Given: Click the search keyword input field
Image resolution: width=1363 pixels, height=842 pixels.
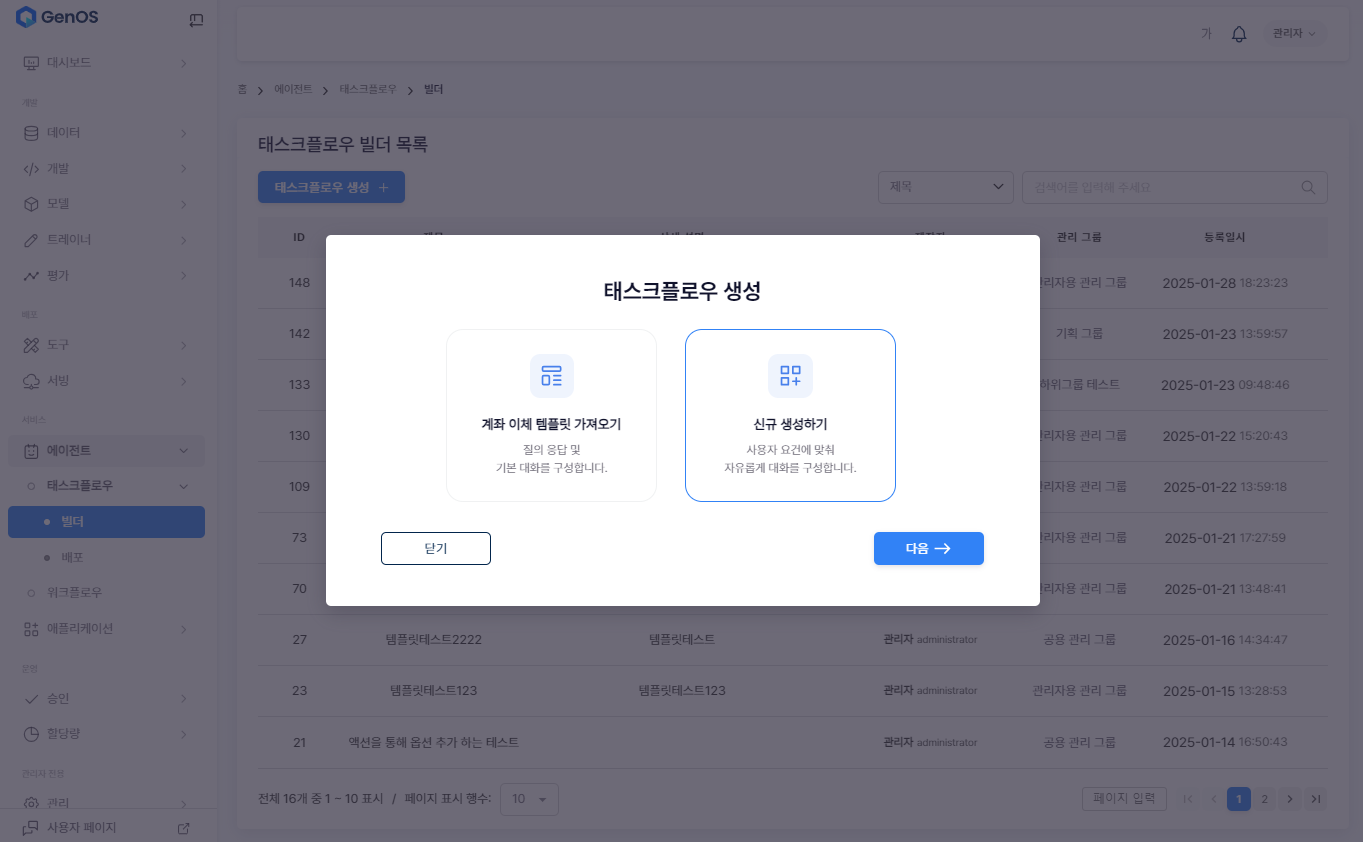Looking at the screenshot, I should [x=1160, y=187].
